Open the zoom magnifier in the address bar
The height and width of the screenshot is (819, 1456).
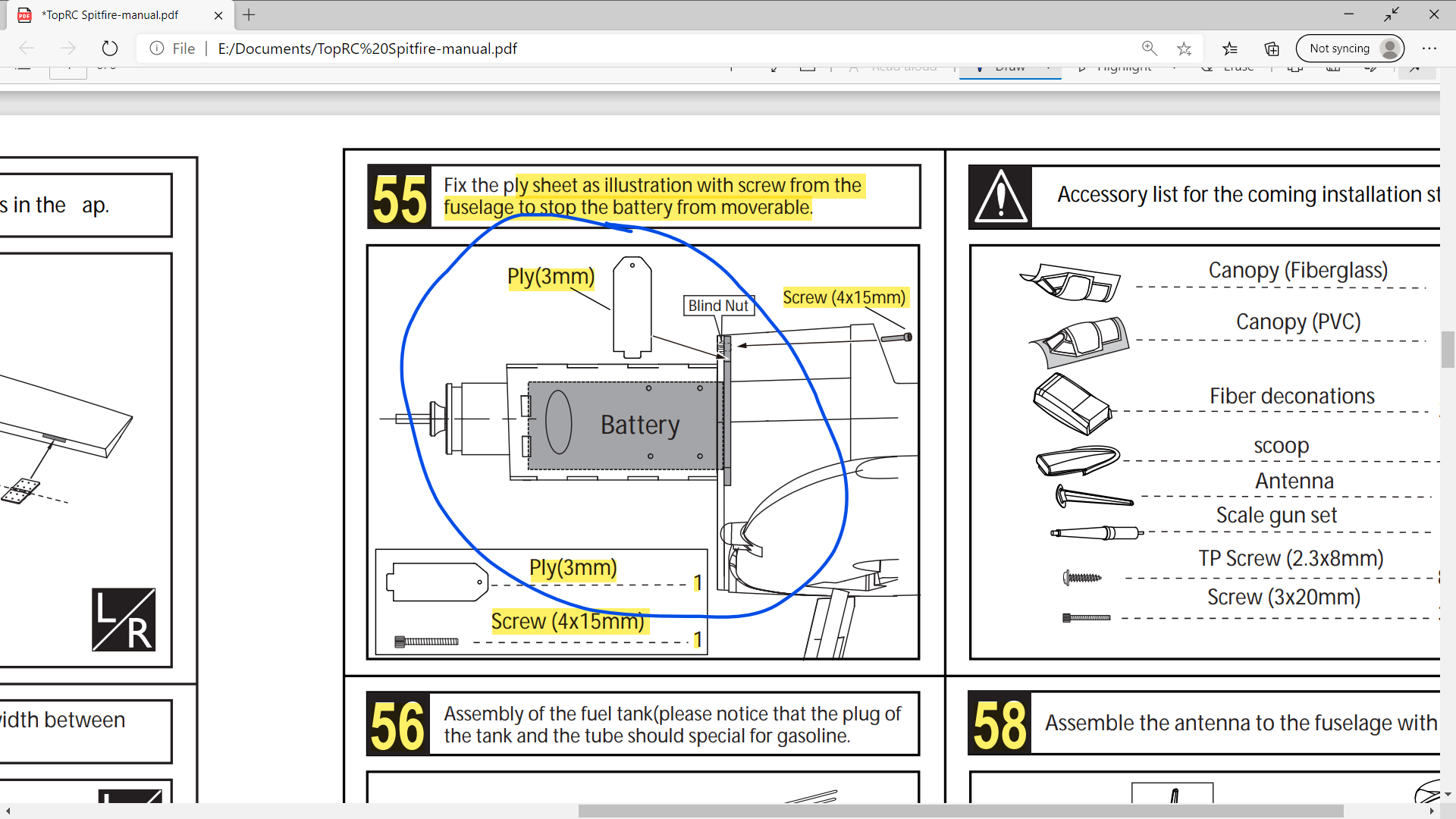[x=1150, y=49]
